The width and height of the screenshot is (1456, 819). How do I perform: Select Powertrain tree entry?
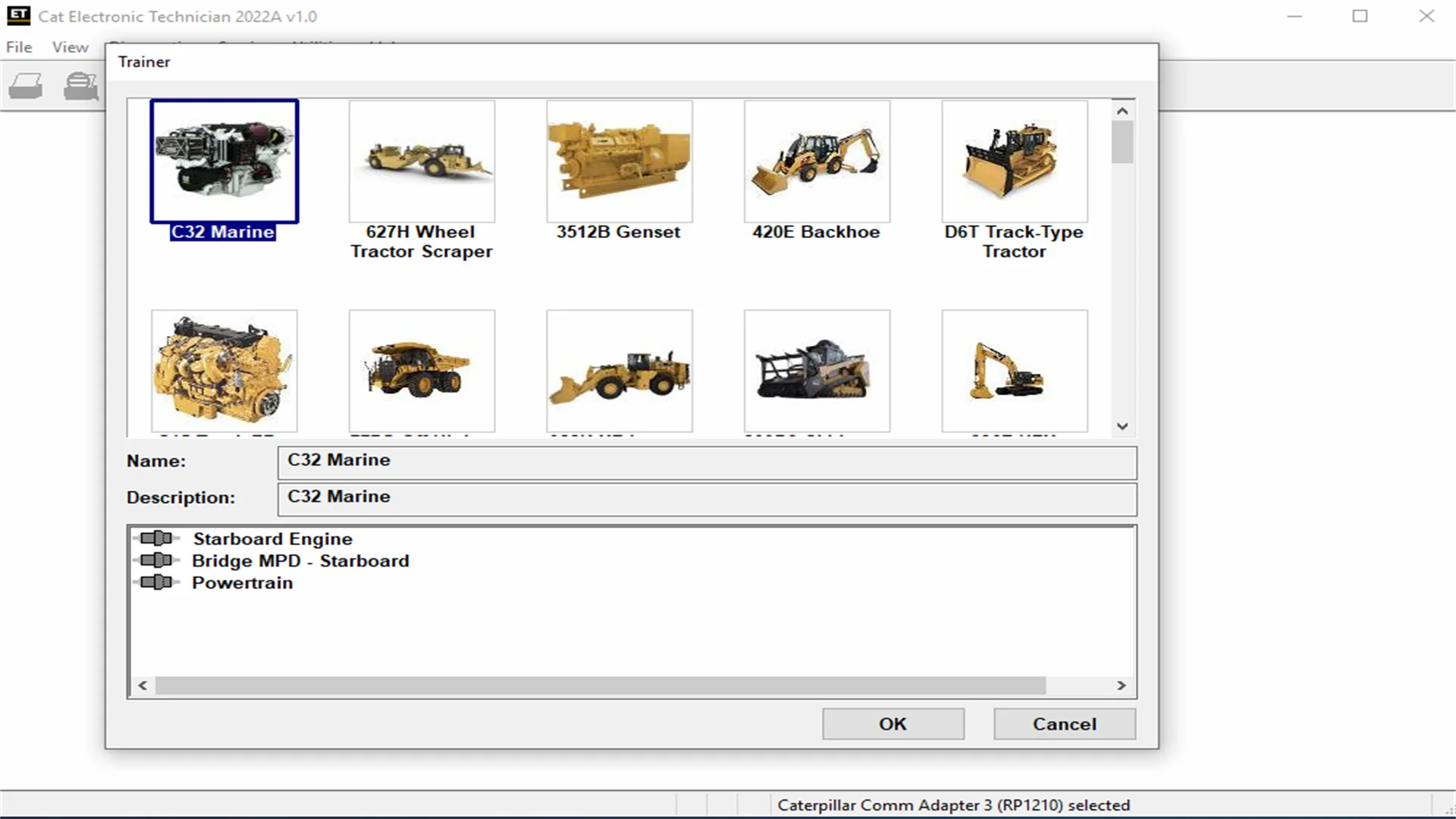coord(242,582)
